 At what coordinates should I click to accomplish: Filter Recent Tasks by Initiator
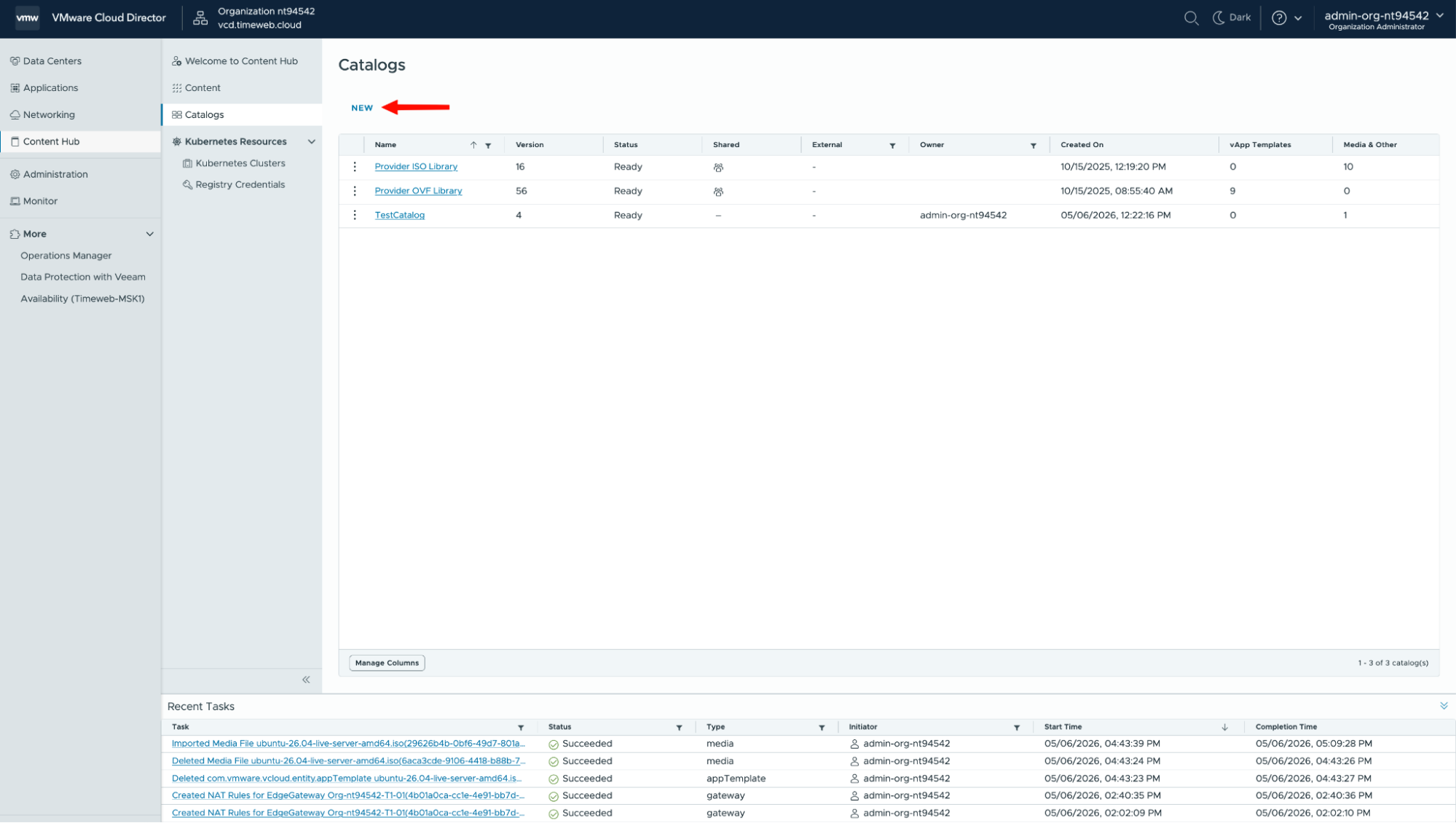[x=1017, y=728]
